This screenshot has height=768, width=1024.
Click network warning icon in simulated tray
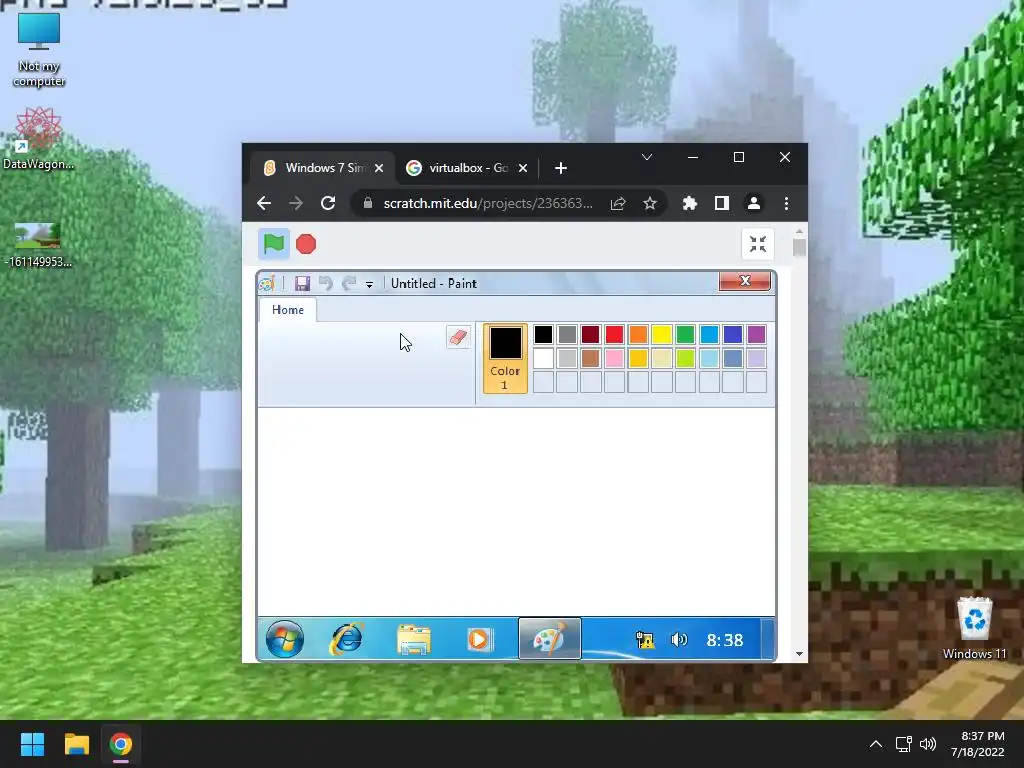pos(645,640)
